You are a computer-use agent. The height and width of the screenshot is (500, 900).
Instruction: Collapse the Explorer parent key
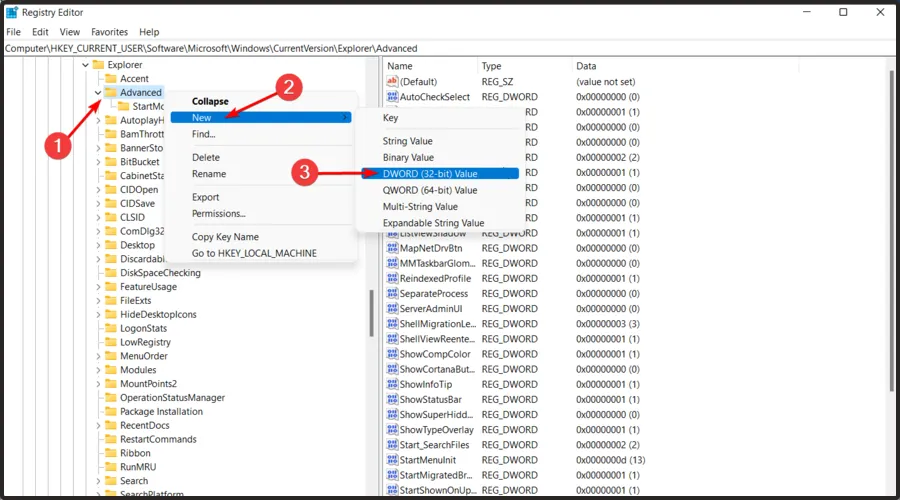[x=84, y=65]
